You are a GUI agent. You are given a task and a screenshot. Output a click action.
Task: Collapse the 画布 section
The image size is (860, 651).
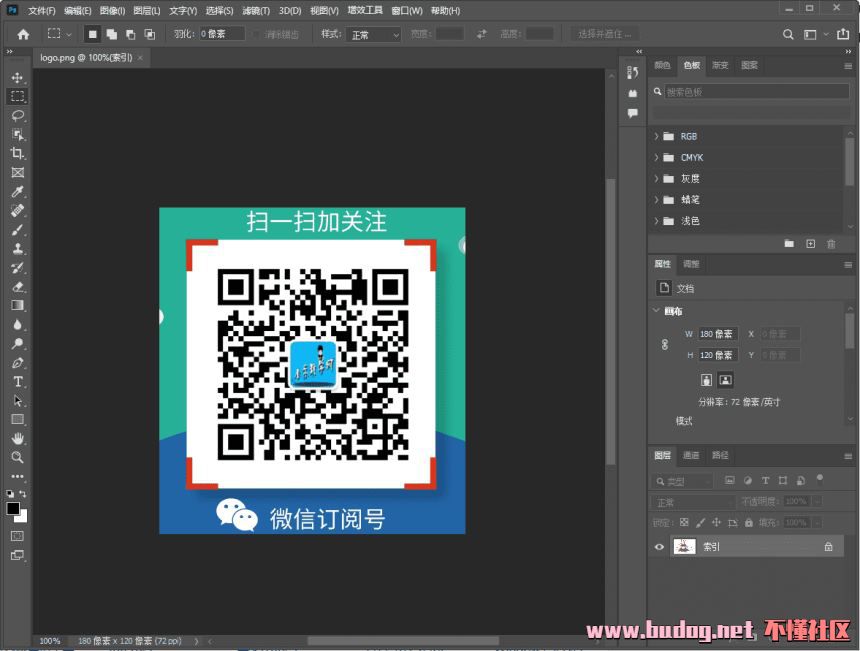[x=656, y=310]
